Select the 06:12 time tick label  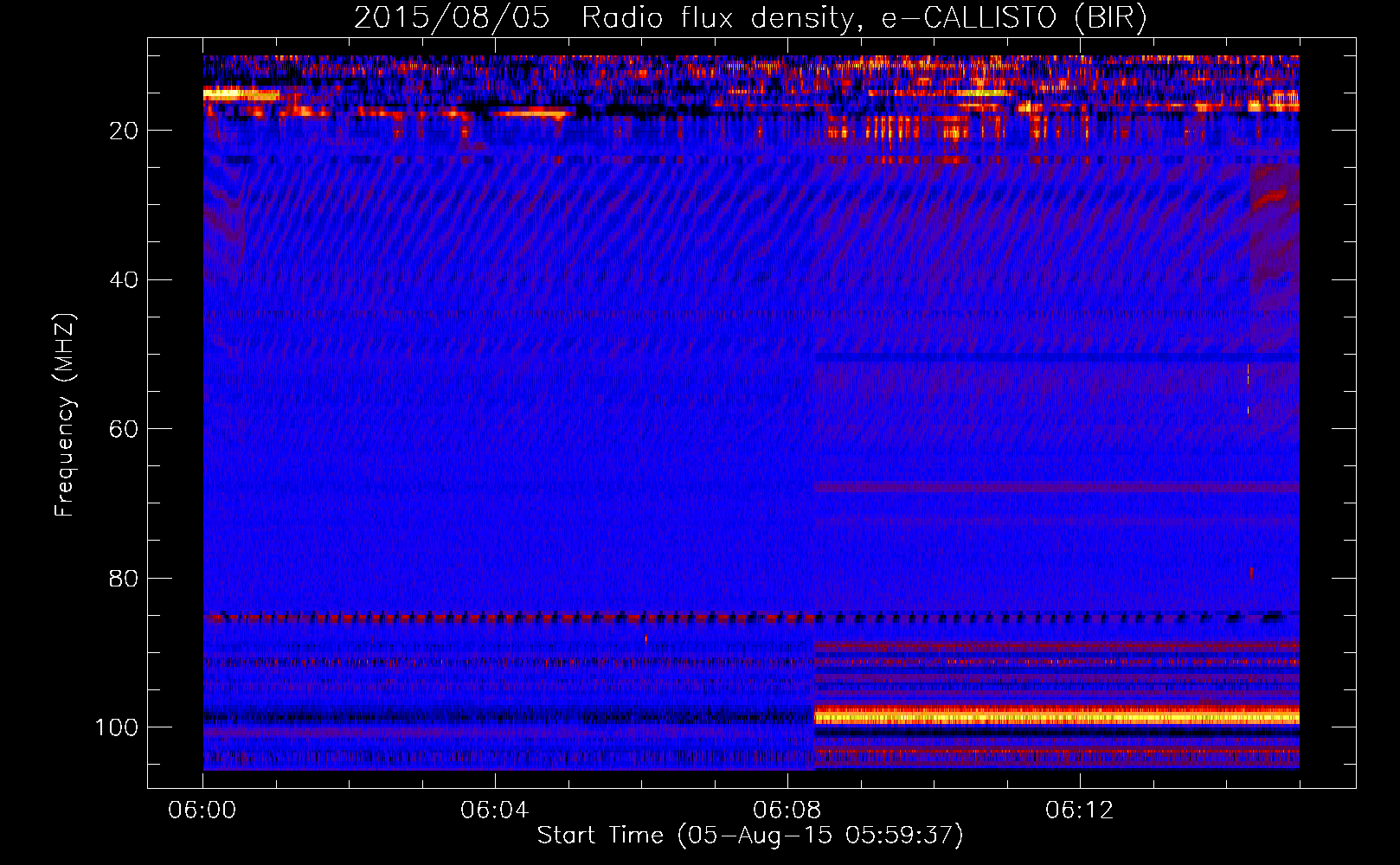coord(1080,811)
